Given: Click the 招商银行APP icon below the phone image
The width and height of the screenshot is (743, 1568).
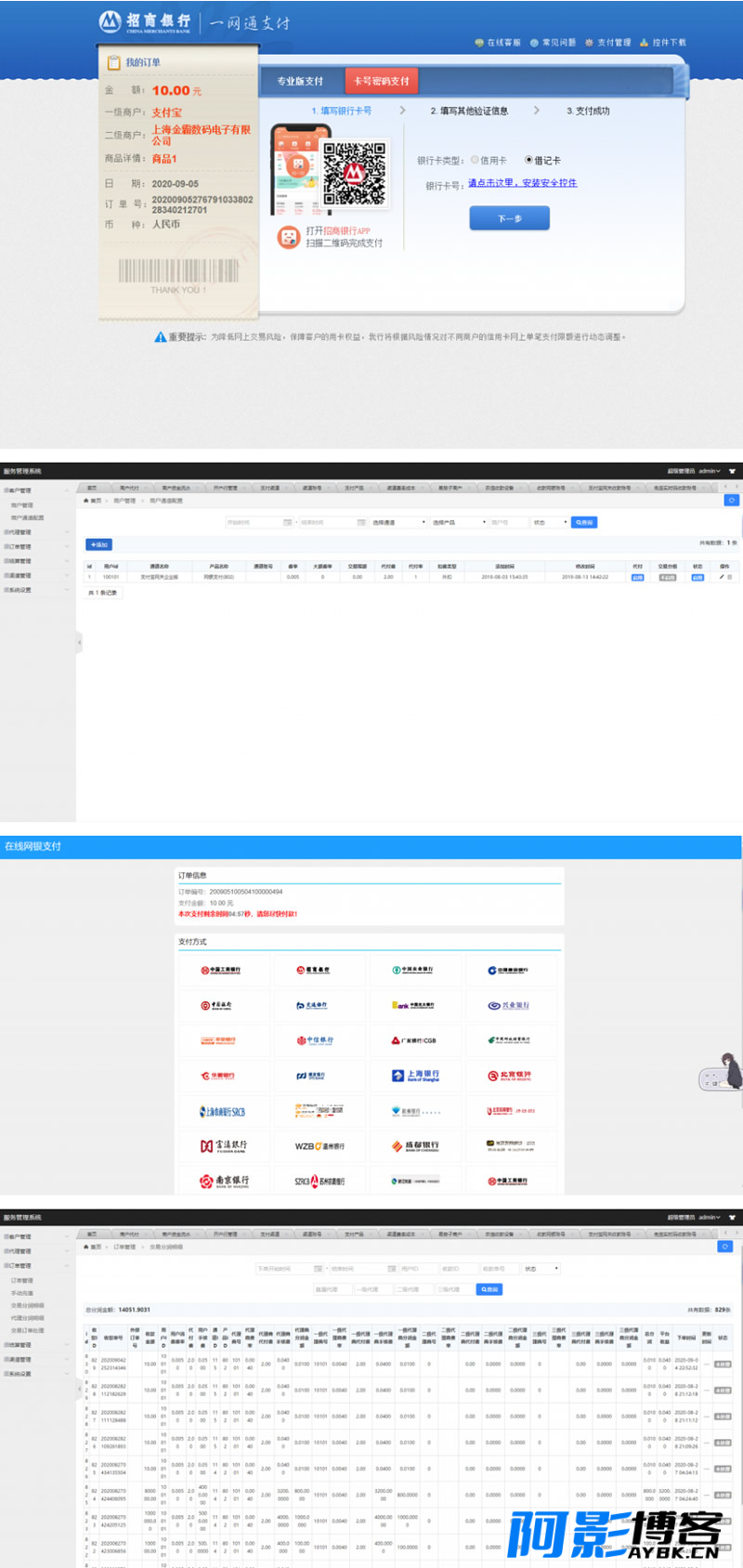Looking at the screenshot, I should click(x=289, y=237).
